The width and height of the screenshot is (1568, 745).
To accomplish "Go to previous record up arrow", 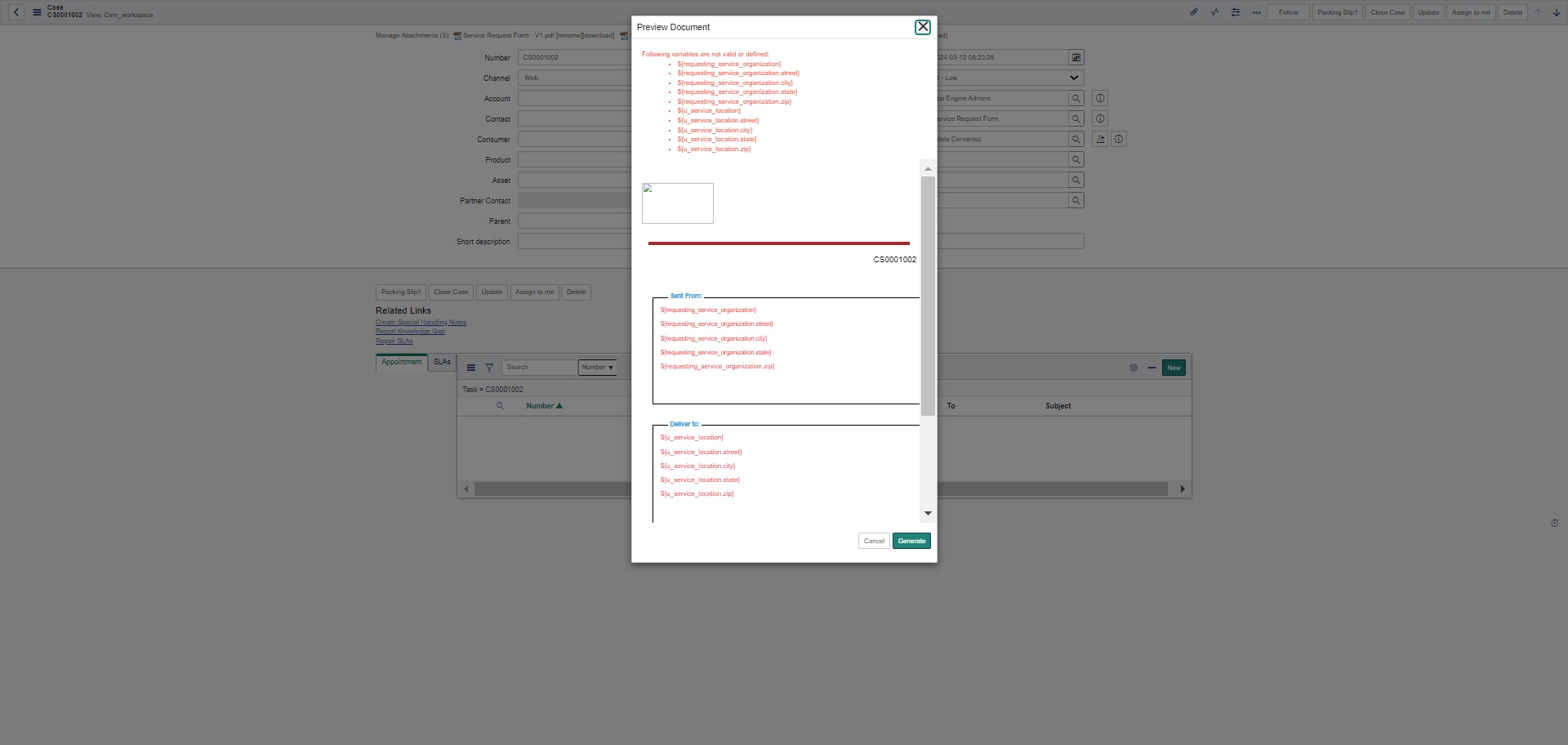I will tap(1538, 12).
